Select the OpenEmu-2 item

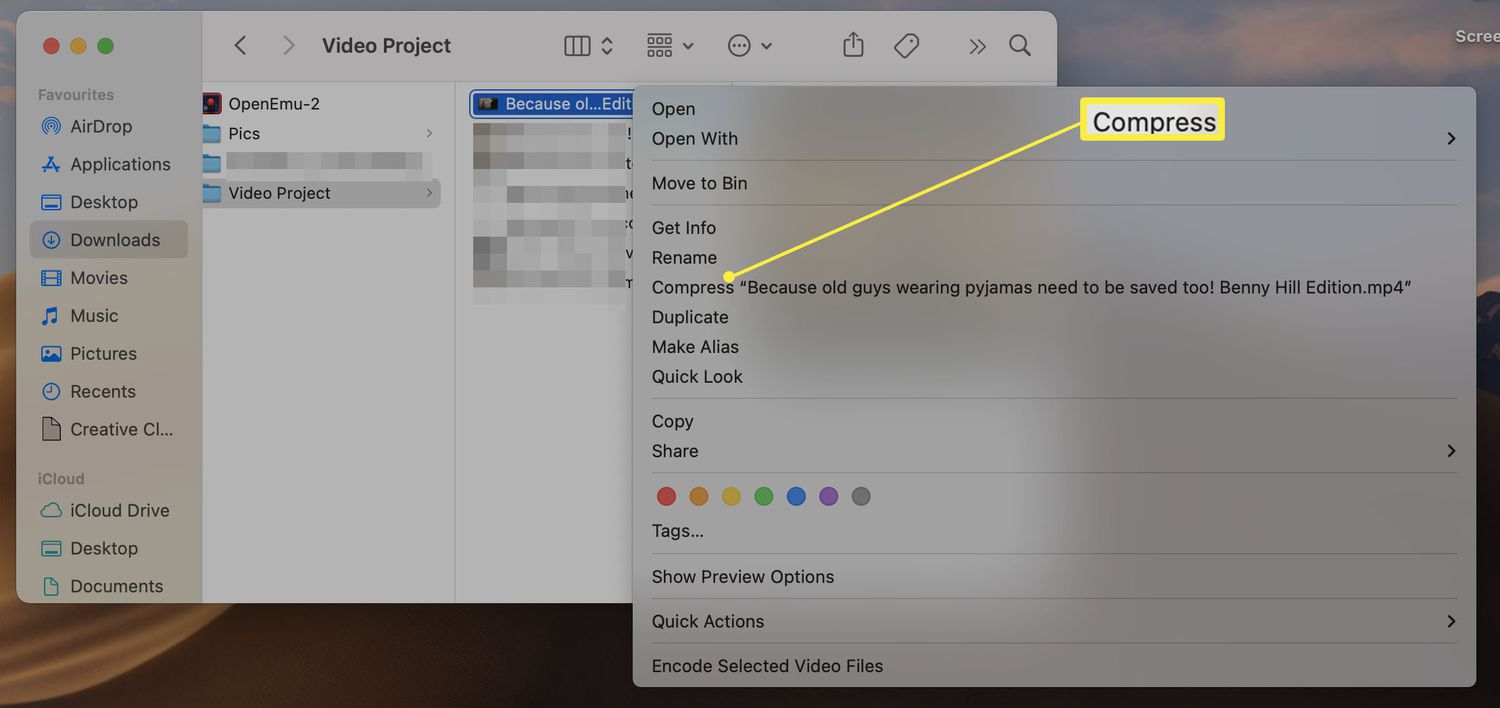pyautogui.click(x=273, y=103)
